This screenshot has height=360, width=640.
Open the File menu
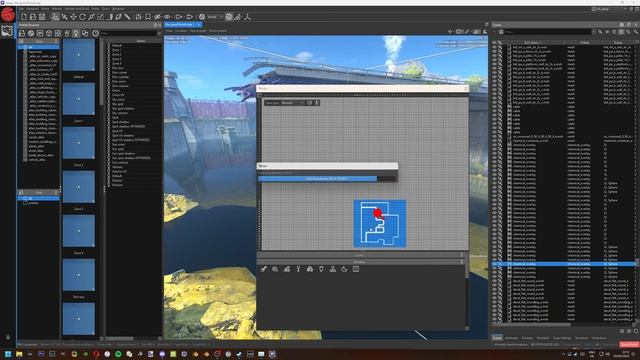coord(21,9)
